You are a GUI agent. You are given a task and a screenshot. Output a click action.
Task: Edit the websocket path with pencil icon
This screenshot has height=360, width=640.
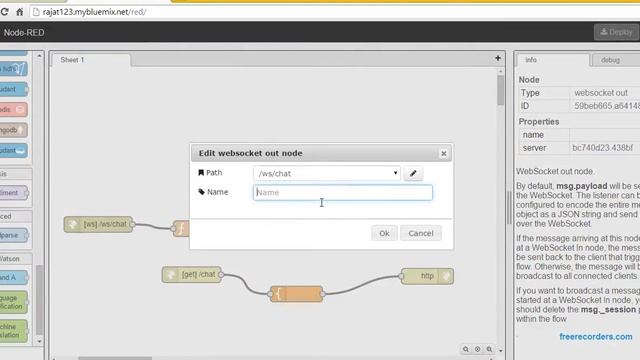point(413,173)
